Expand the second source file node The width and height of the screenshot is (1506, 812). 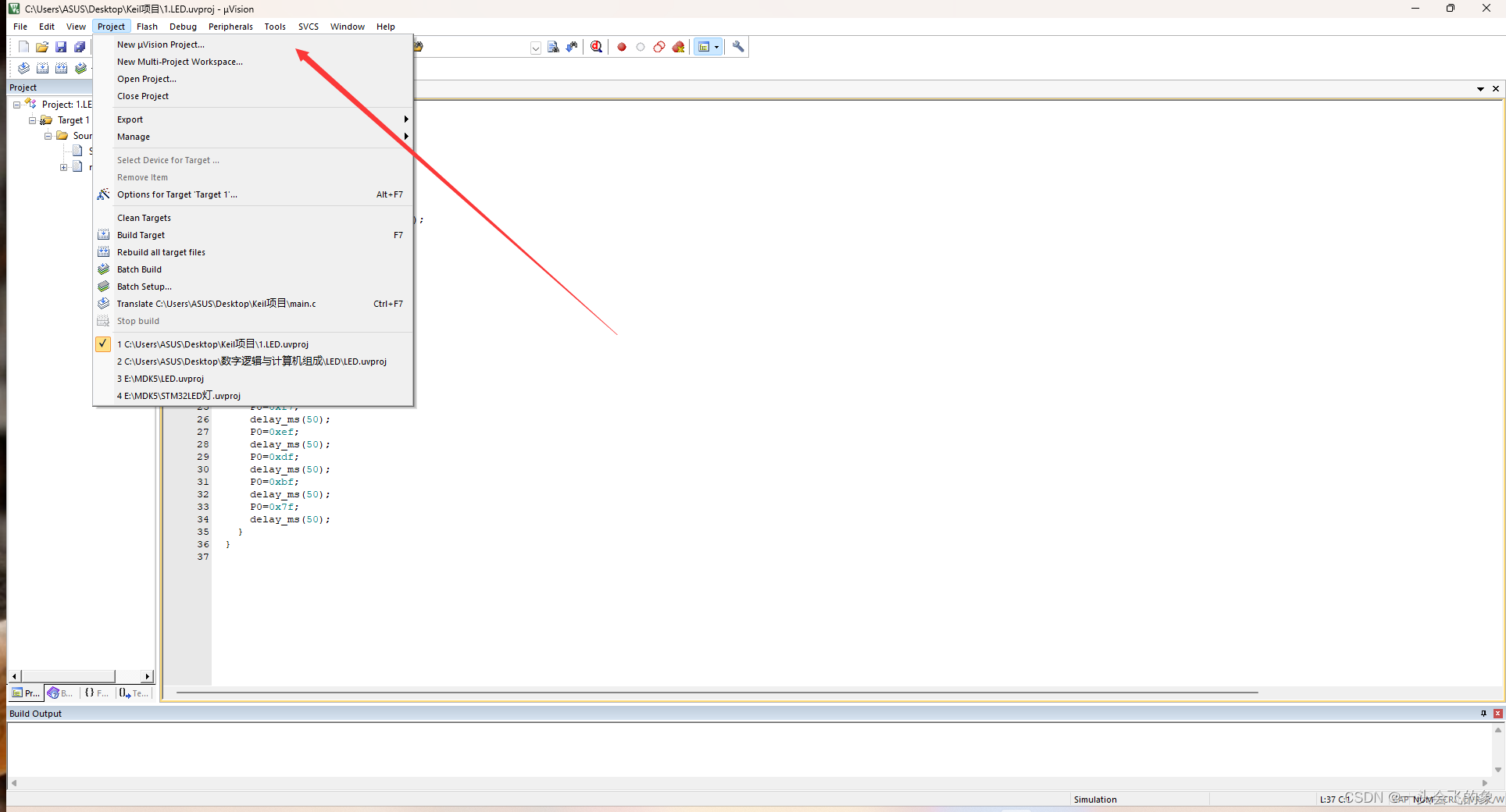click(63, 167)
